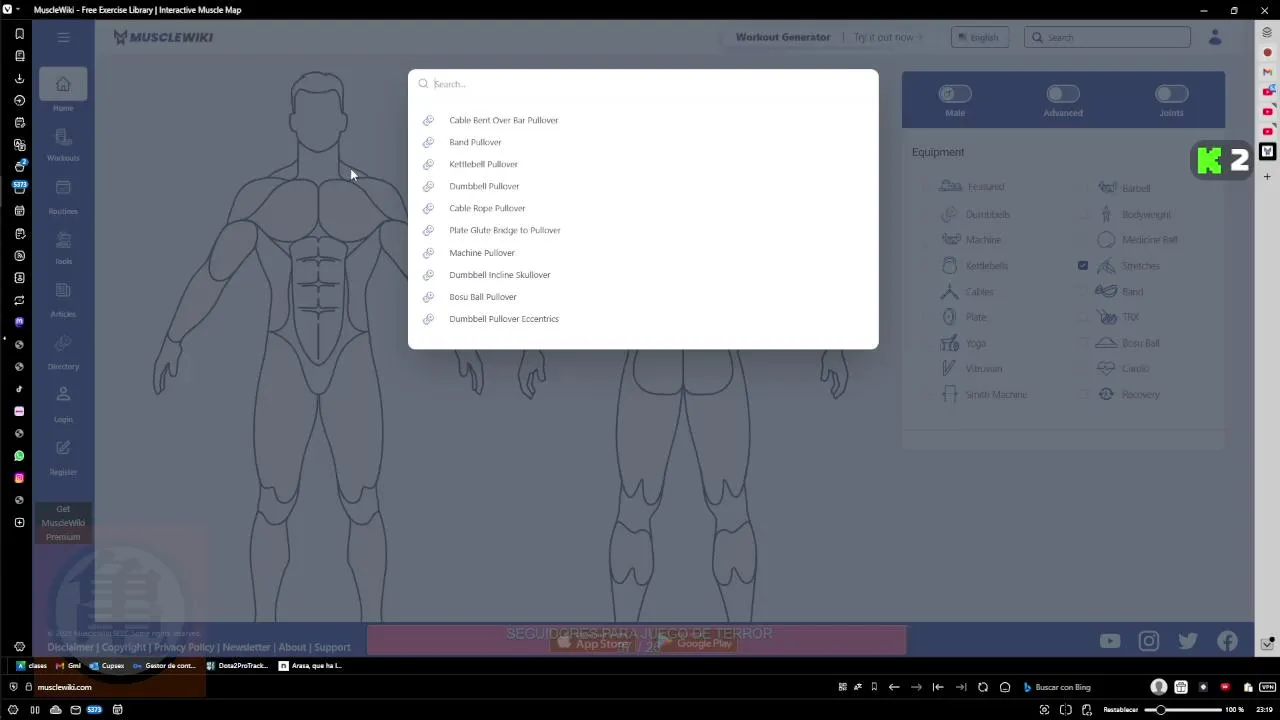Screen dimensions: 1280x720
Task: Open the Login item in sidebar
Action: pos(63,404)
